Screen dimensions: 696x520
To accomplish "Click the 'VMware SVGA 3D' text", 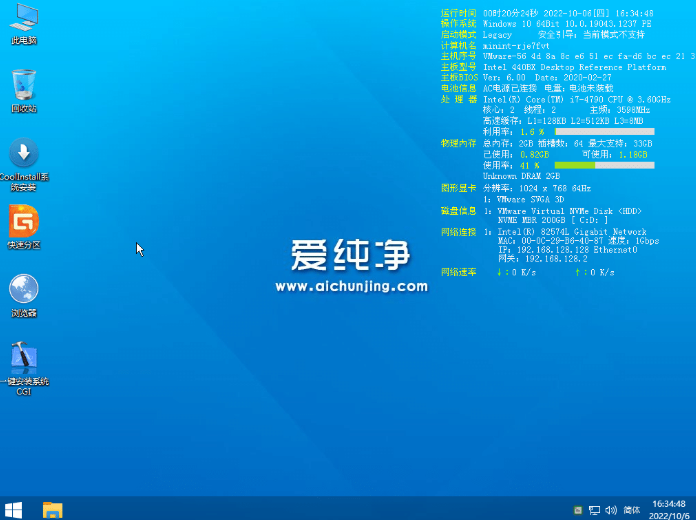I will [x=530, y=199].
